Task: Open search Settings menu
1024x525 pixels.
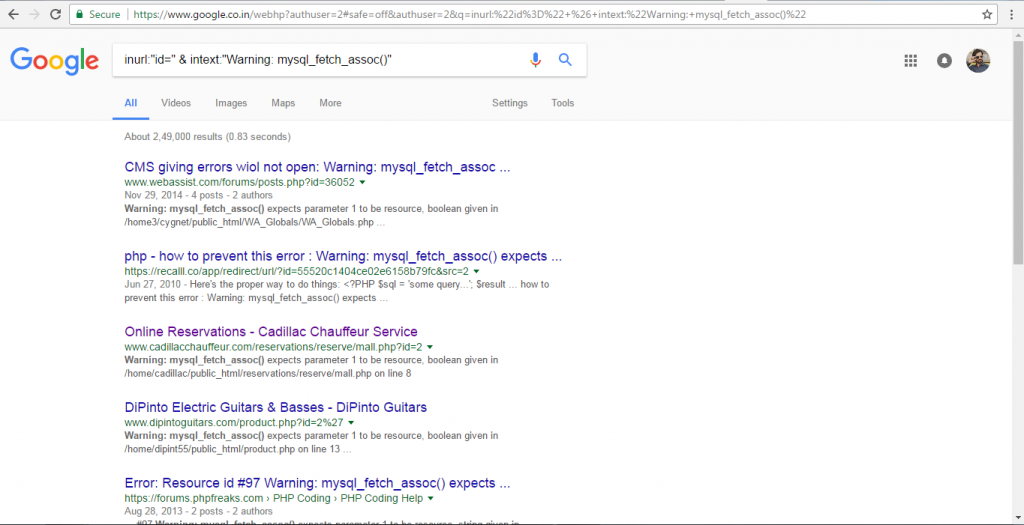Action: (509, 103)
